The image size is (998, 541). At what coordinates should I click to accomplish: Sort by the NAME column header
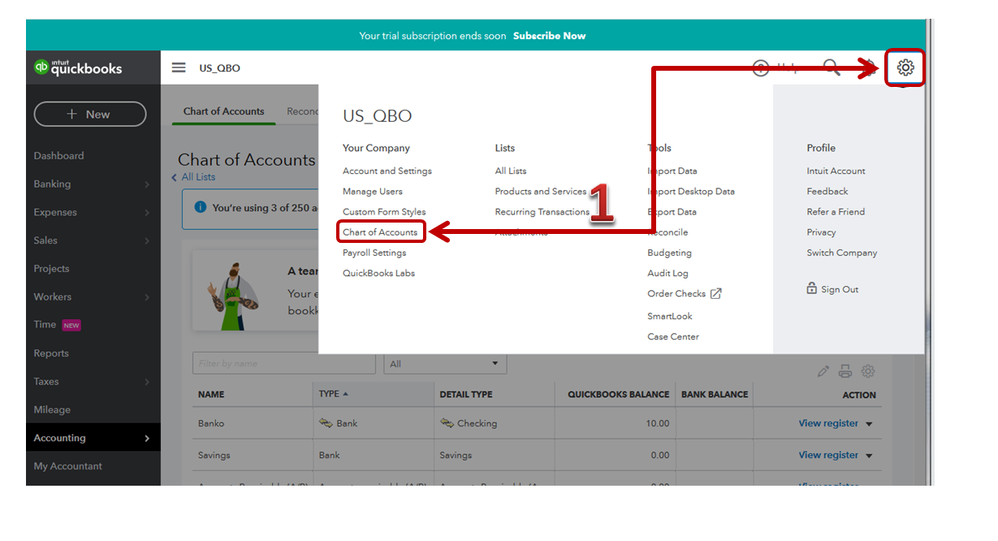point(211,394)
